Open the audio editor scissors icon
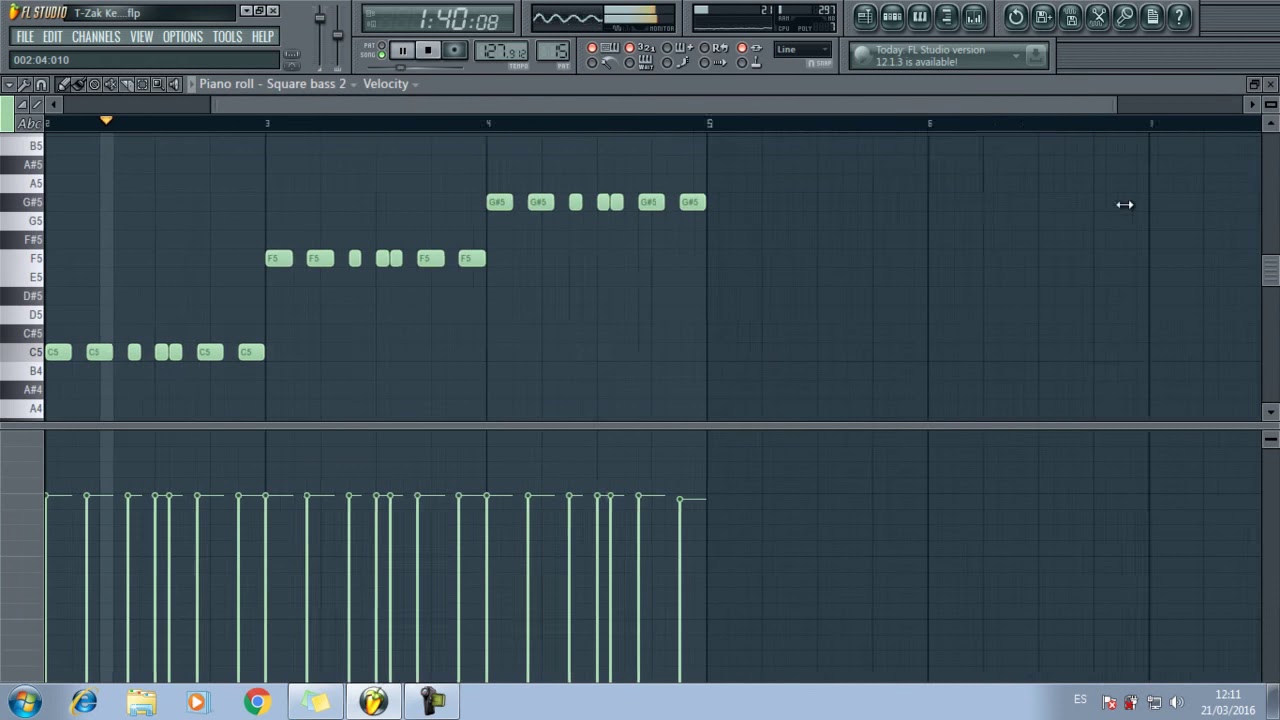The image size is (1280, 720). (1097, 16)
